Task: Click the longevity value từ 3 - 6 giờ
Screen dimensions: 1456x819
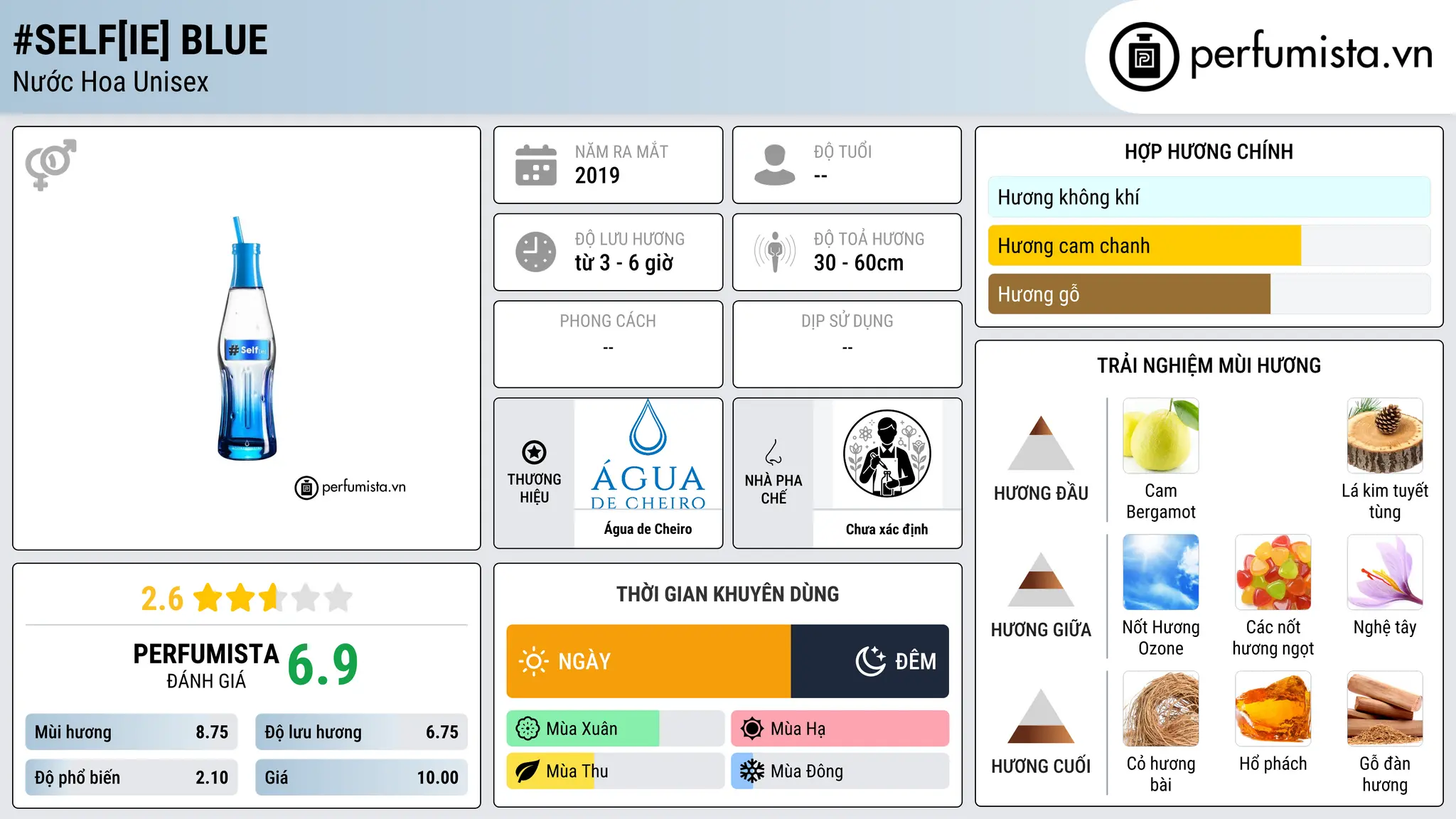Action: [x=624, y=263]
